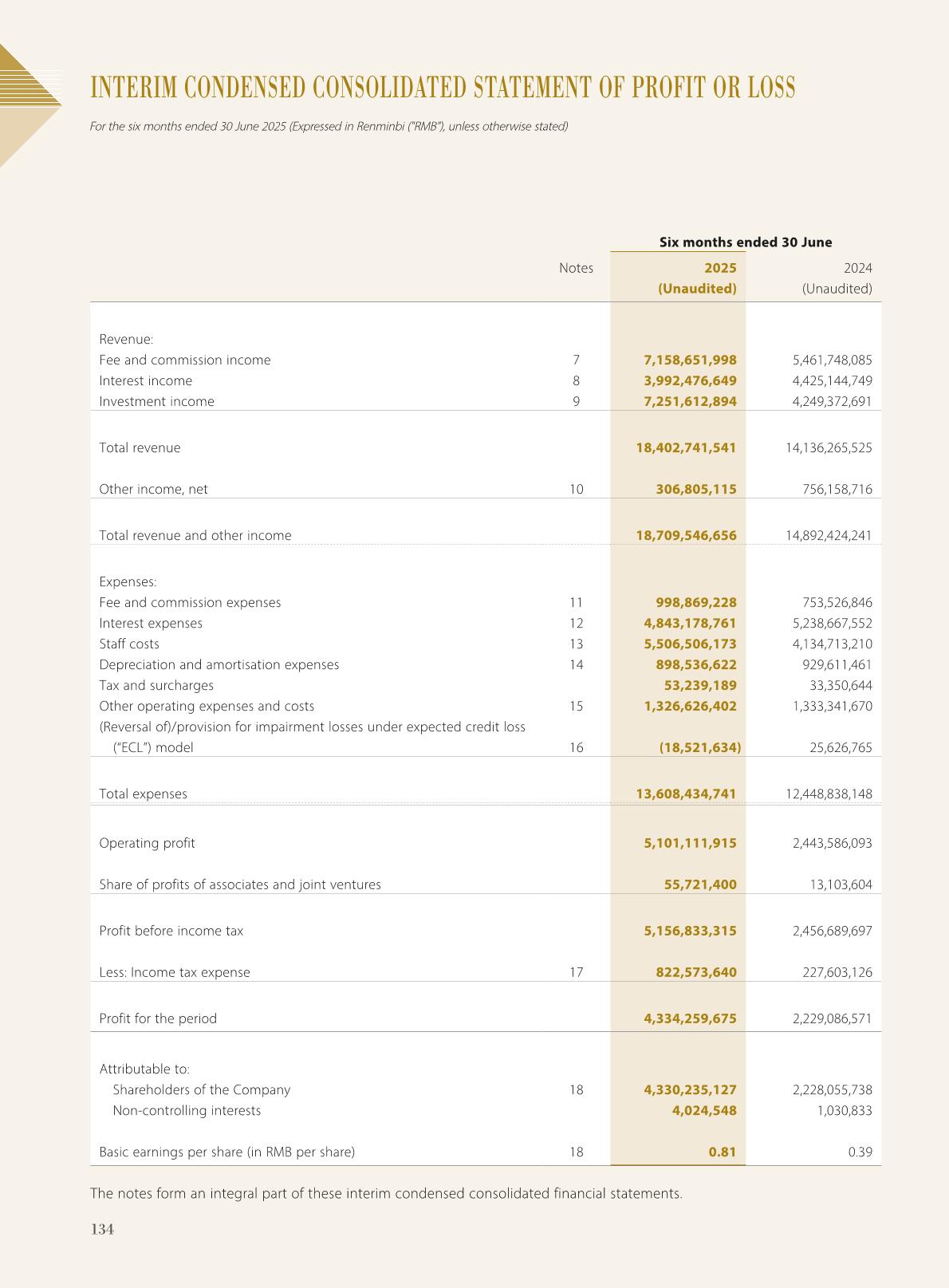This screenshot has height=1288, width=949.
Task: Click the ECL reversal amount (18,521,634)
Action: coord(699,748)
